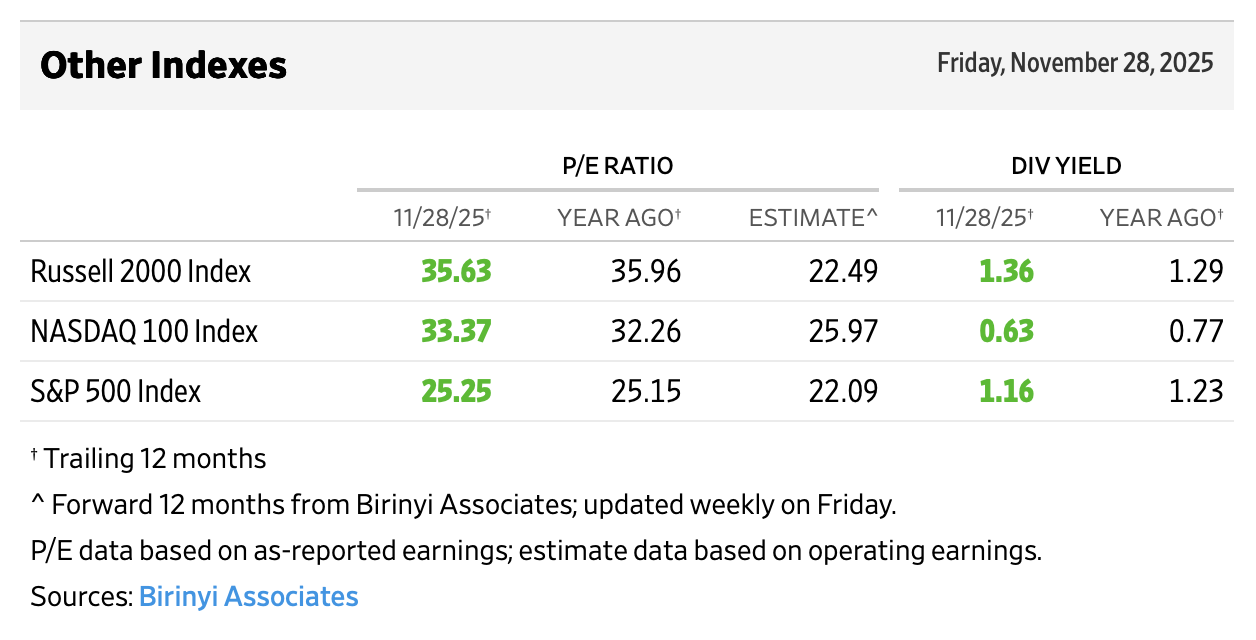Click 11/28/25 header under DIV YIELD

pos(983,217)
